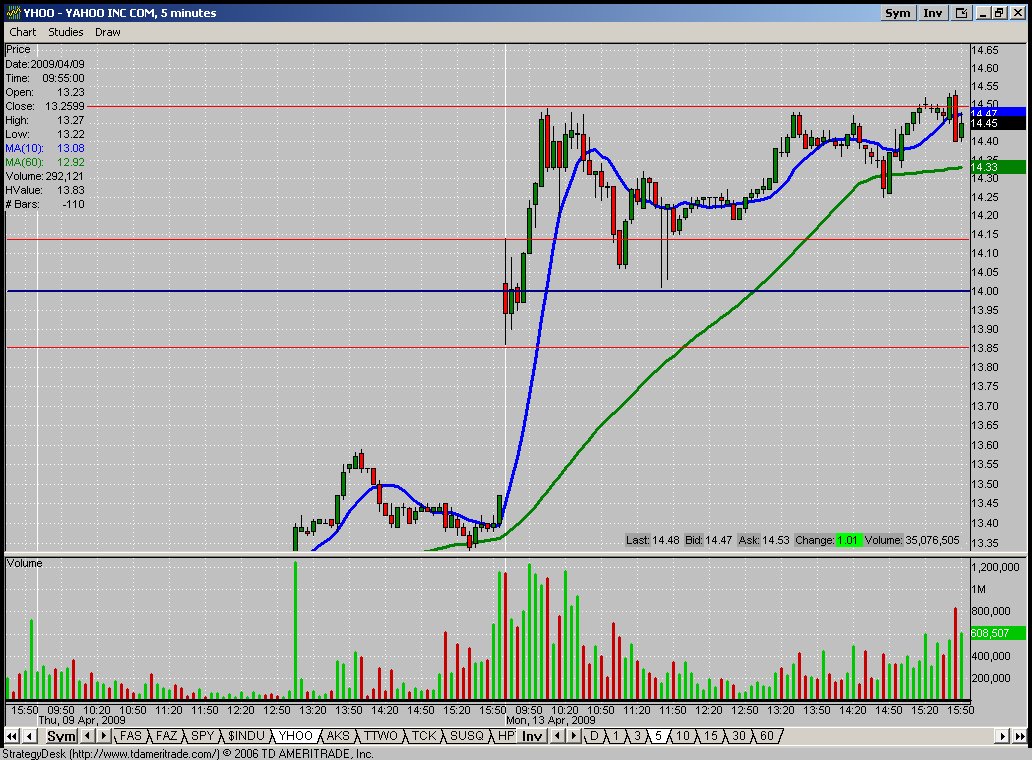The height and width of the screenshot is (760, 1032).
Task: Open the Chart menu
Action: [22, 32]
